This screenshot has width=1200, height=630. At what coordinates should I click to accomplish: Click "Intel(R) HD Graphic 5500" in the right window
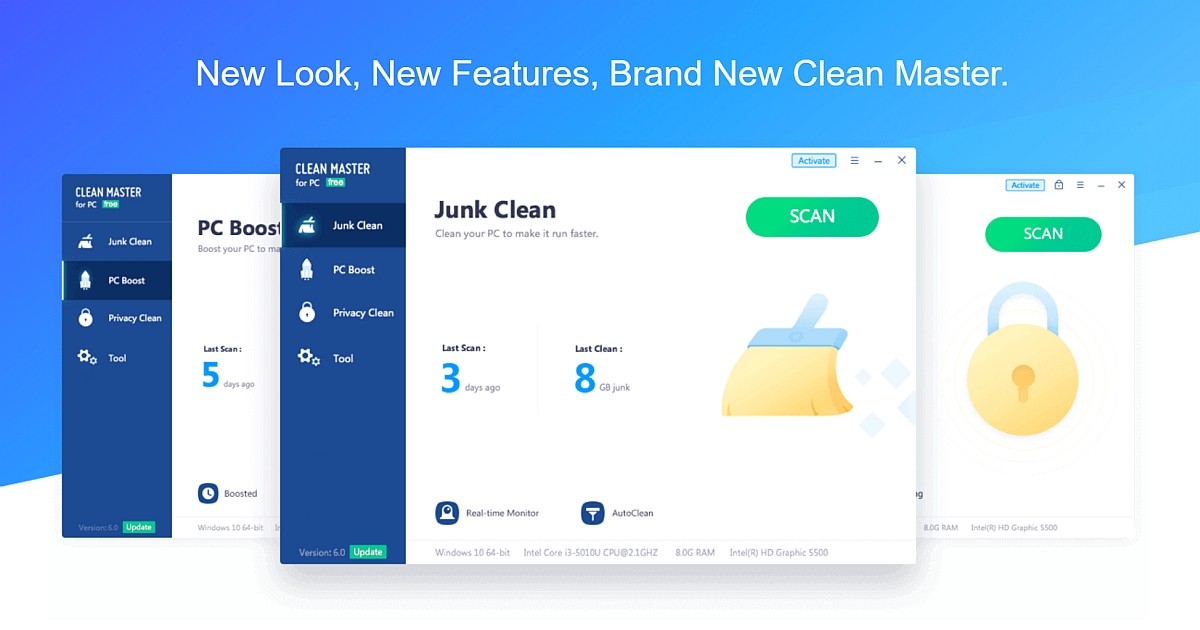(1014, 527)
